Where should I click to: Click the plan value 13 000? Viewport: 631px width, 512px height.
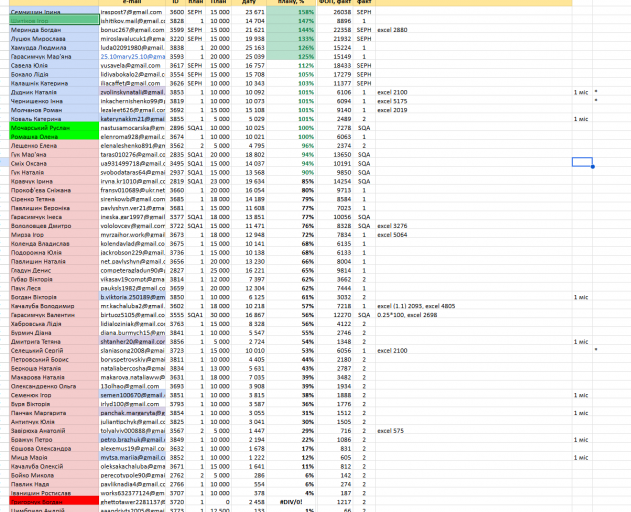click(218, 368)
